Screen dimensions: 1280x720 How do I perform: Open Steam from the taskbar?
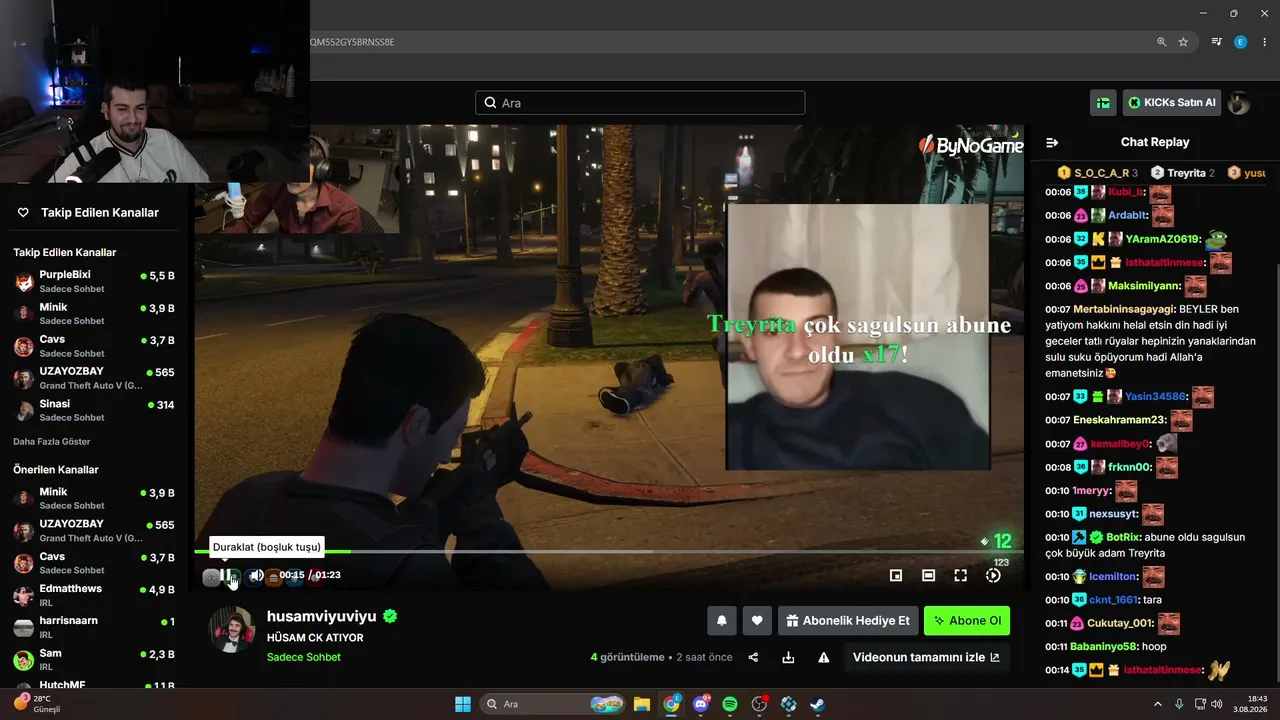pyautogui.click(x=818, y=704)
